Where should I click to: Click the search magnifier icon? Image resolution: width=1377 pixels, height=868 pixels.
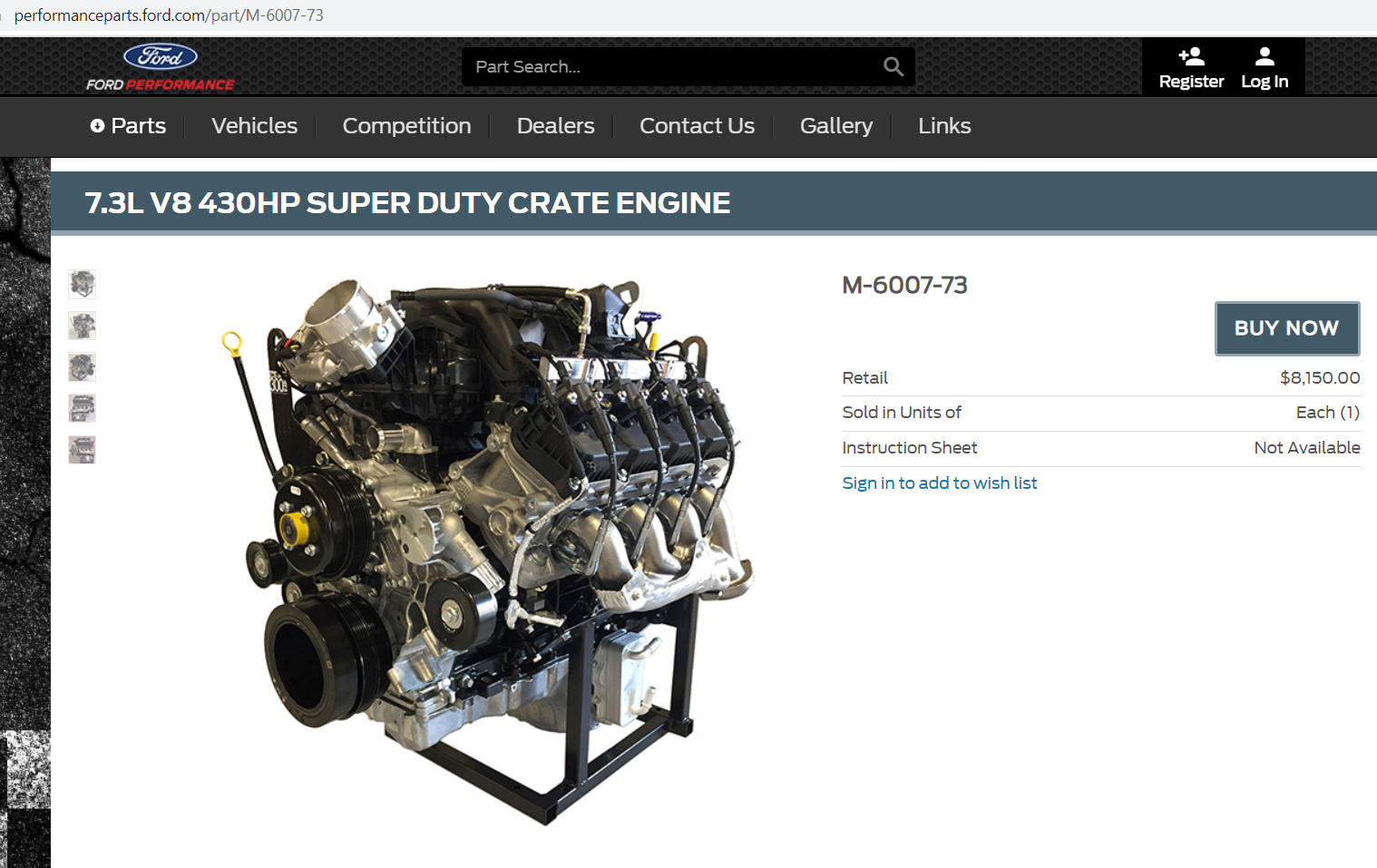(894, 66)
